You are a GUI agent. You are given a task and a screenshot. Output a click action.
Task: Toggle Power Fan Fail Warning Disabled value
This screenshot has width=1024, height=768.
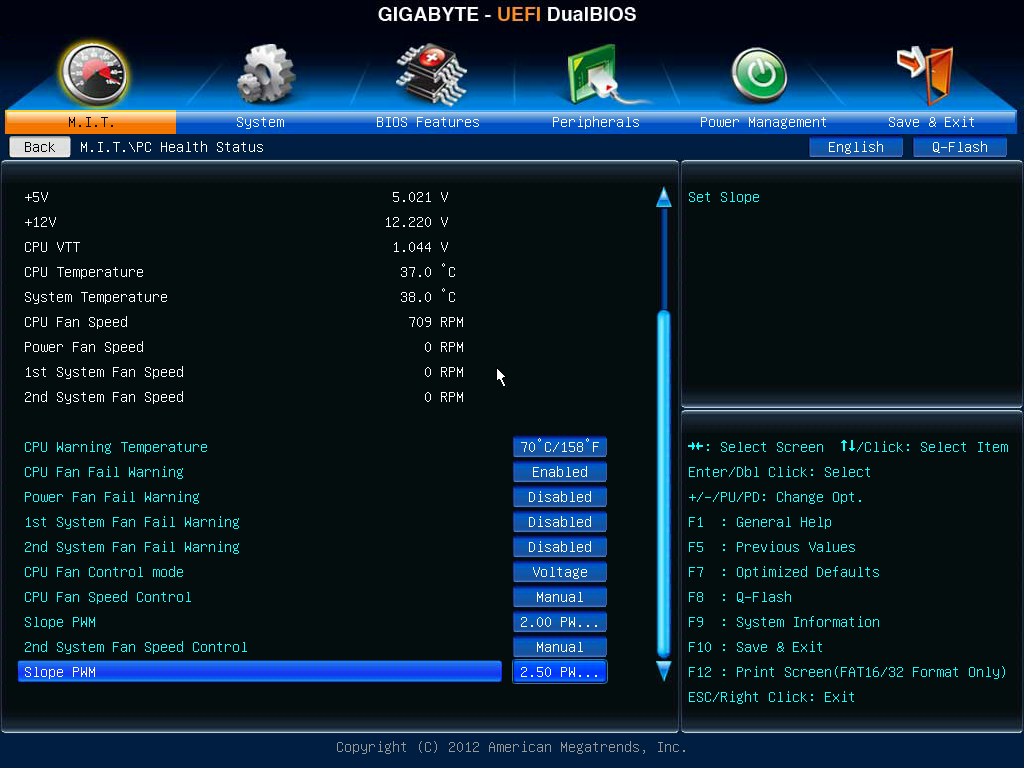pos(560,497)
